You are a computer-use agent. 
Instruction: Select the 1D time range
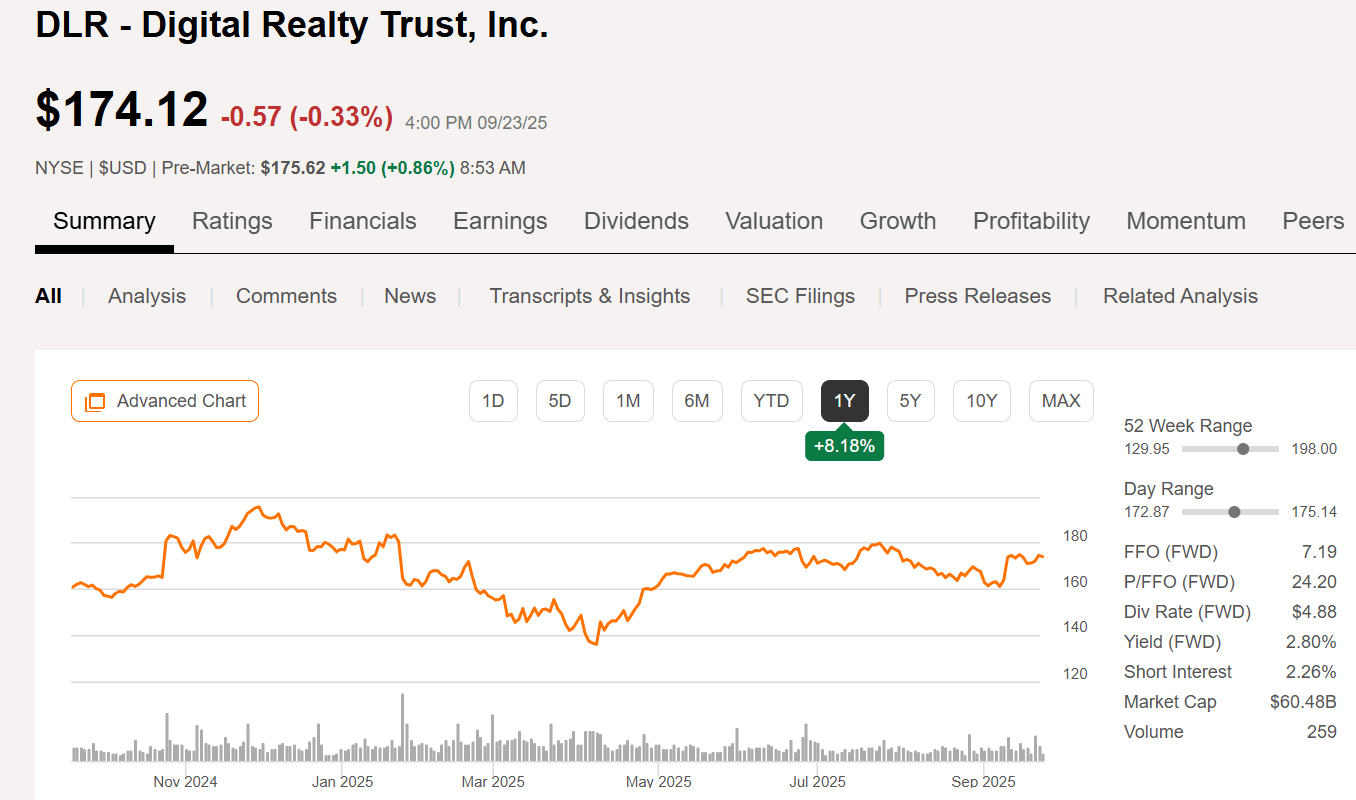493,400
